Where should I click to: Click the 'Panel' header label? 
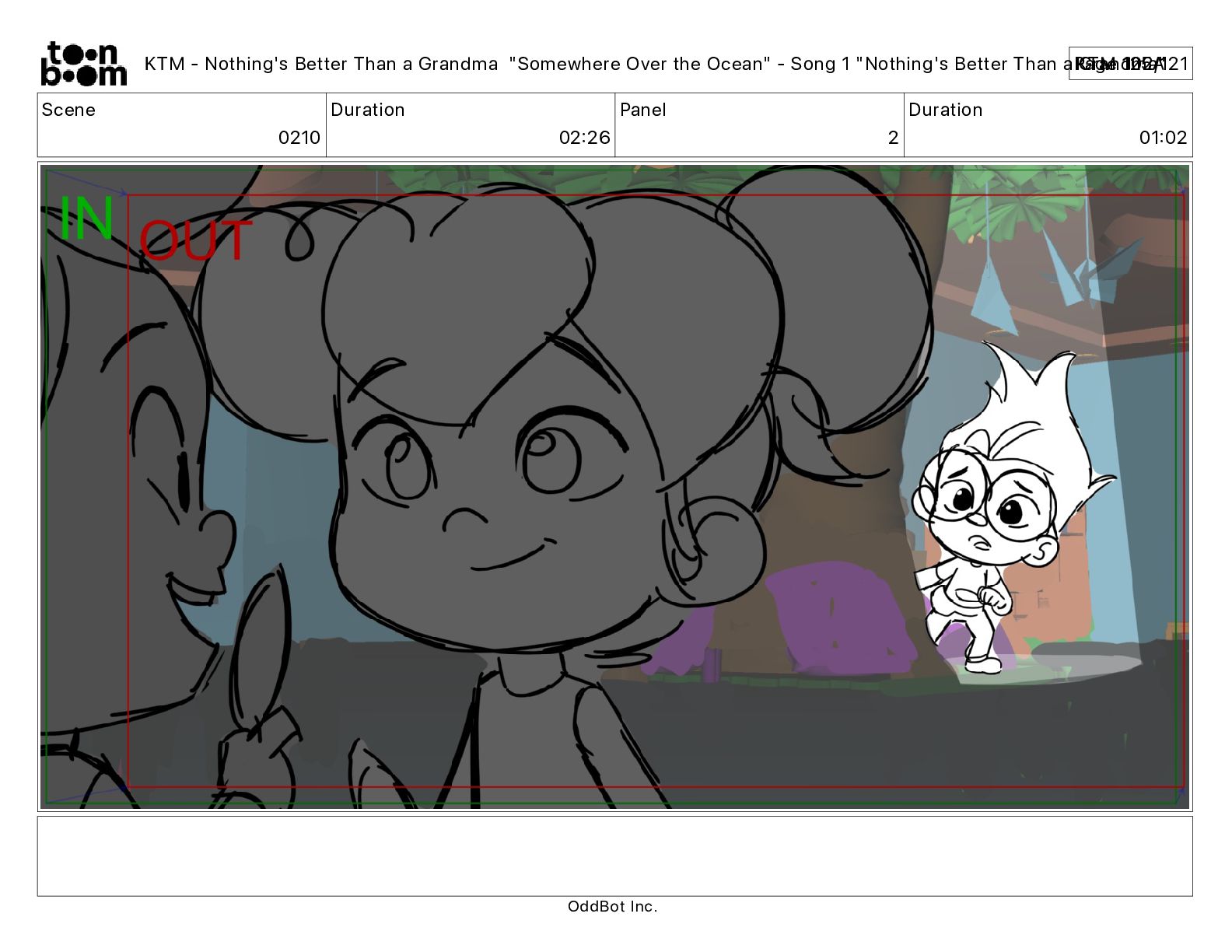(643, 110)
